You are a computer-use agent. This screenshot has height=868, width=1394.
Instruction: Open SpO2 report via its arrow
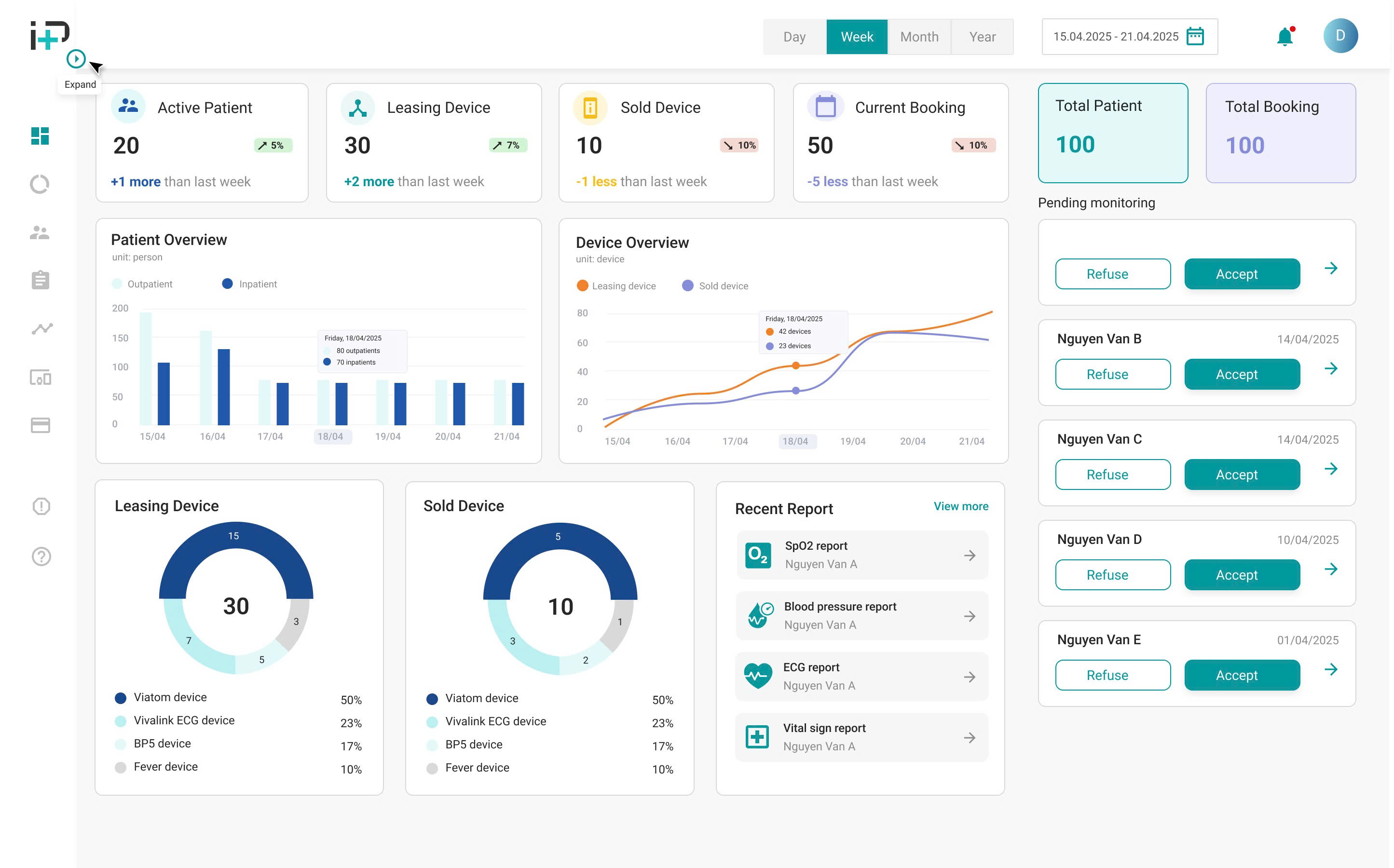pos(969,555)
